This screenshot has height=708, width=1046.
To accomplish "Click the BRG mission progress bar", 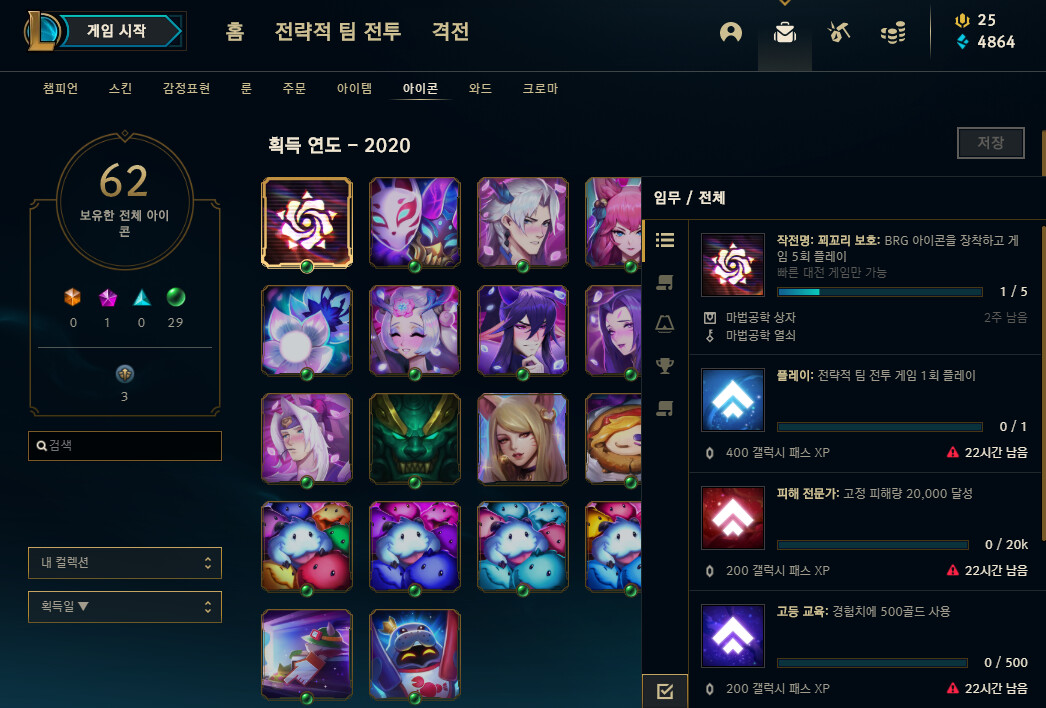I will coord(879,292).
